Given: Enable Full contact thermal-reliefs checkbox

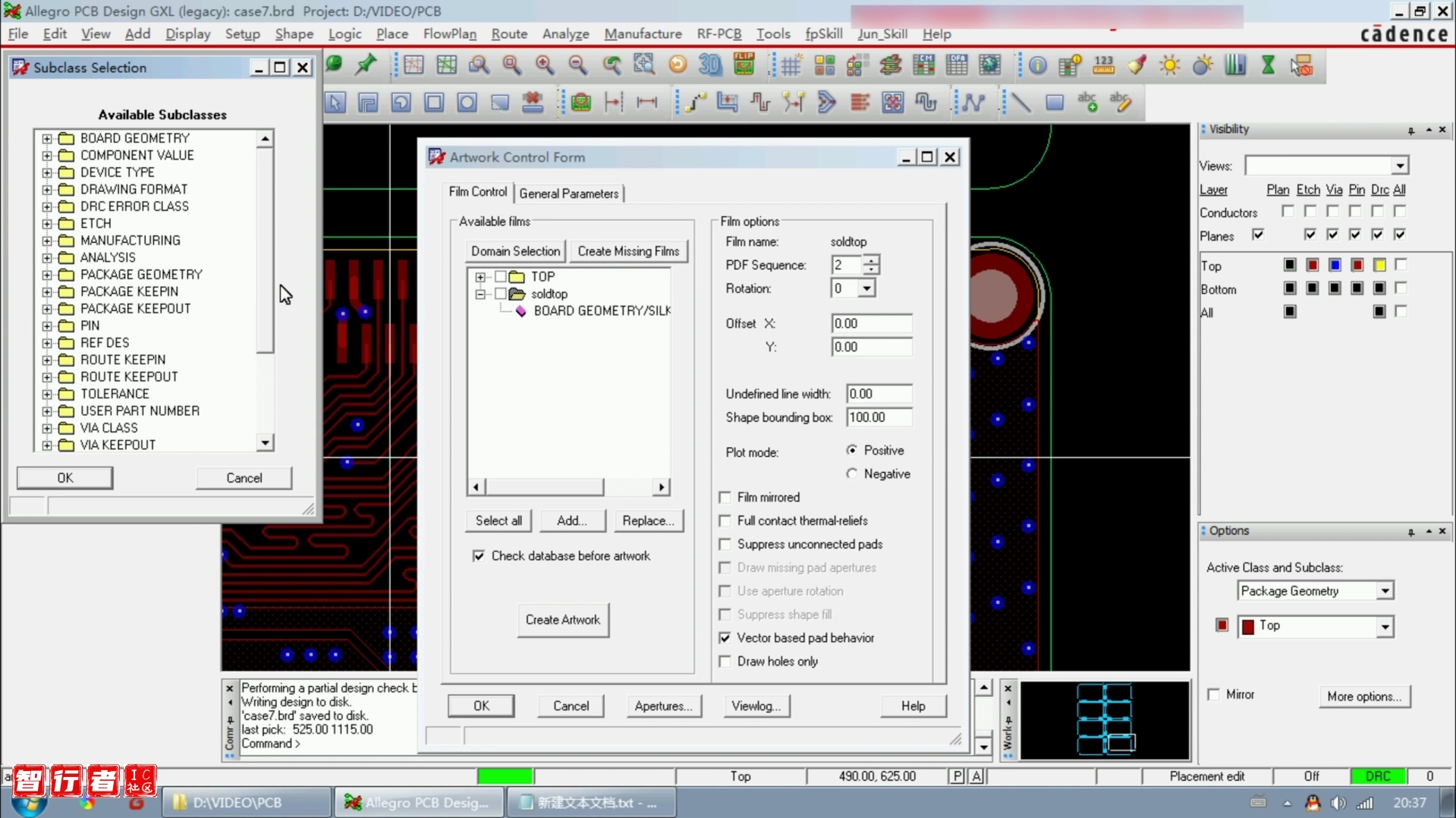Looking at the screenshot, I should click(725, 521).
